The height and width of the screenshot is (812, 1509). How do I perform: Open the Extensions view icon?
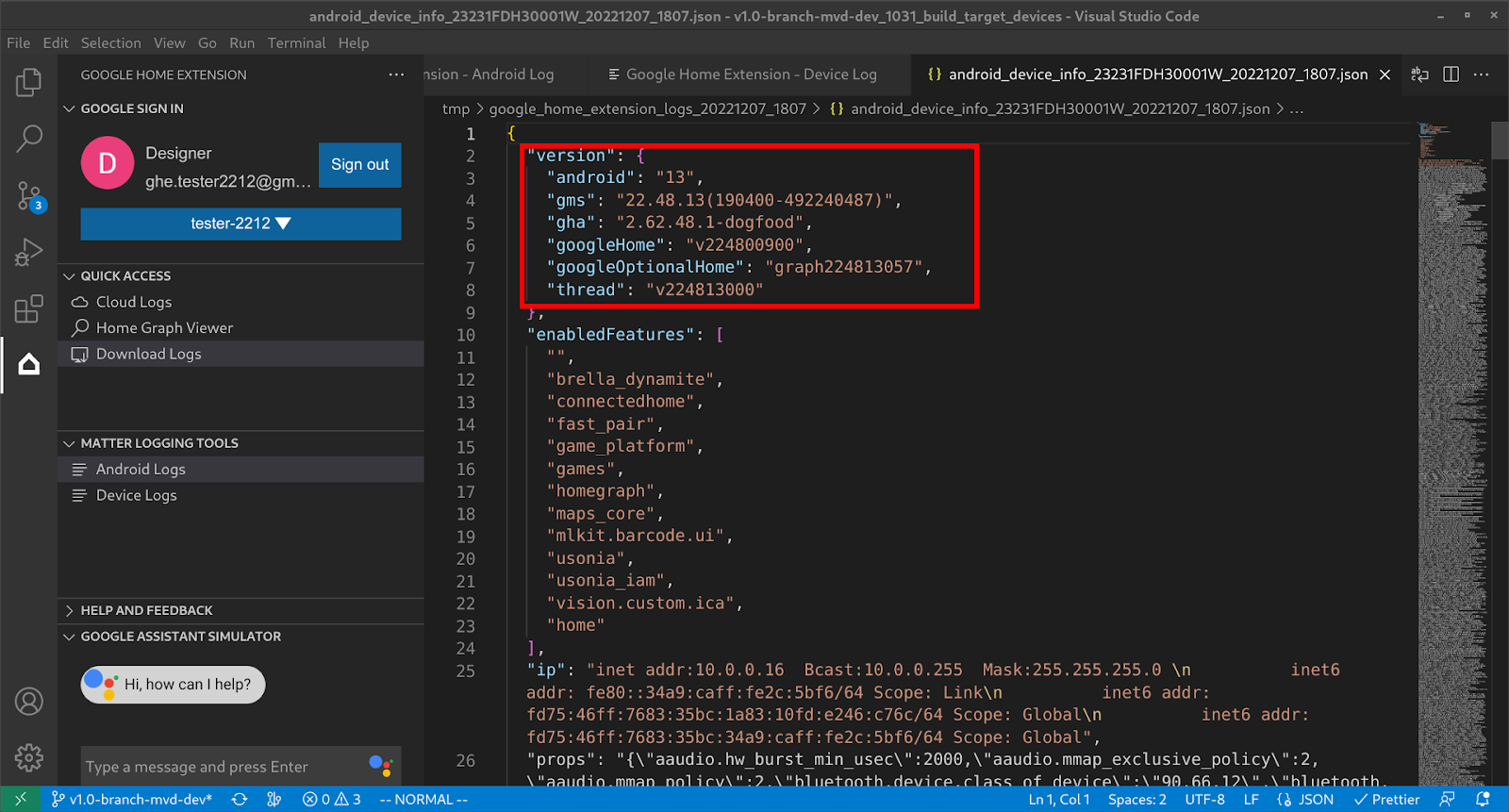click(x=28, y=309)
